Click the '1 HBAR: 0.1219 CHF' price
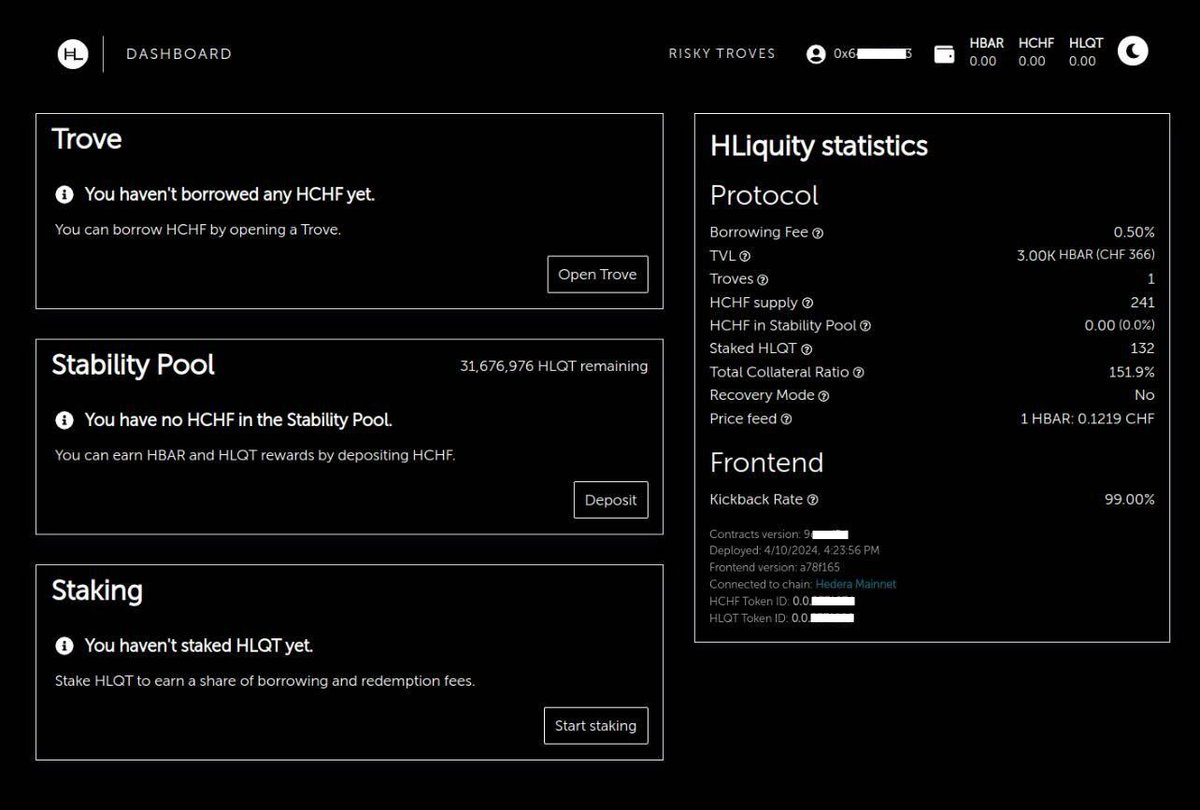1200x810 pixels. click(x=1087, y=419)
